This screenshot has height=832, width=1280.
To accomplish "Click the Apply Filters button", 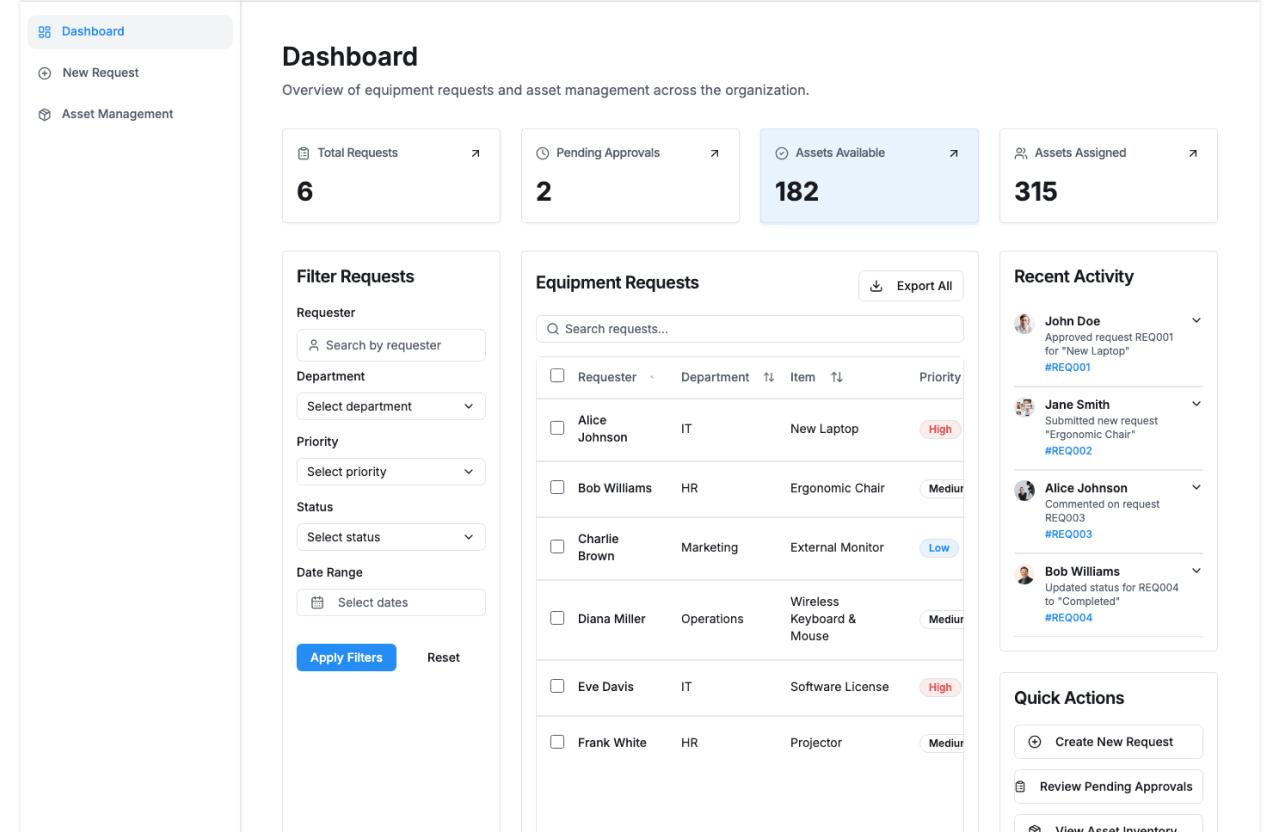I will [346, 657].
